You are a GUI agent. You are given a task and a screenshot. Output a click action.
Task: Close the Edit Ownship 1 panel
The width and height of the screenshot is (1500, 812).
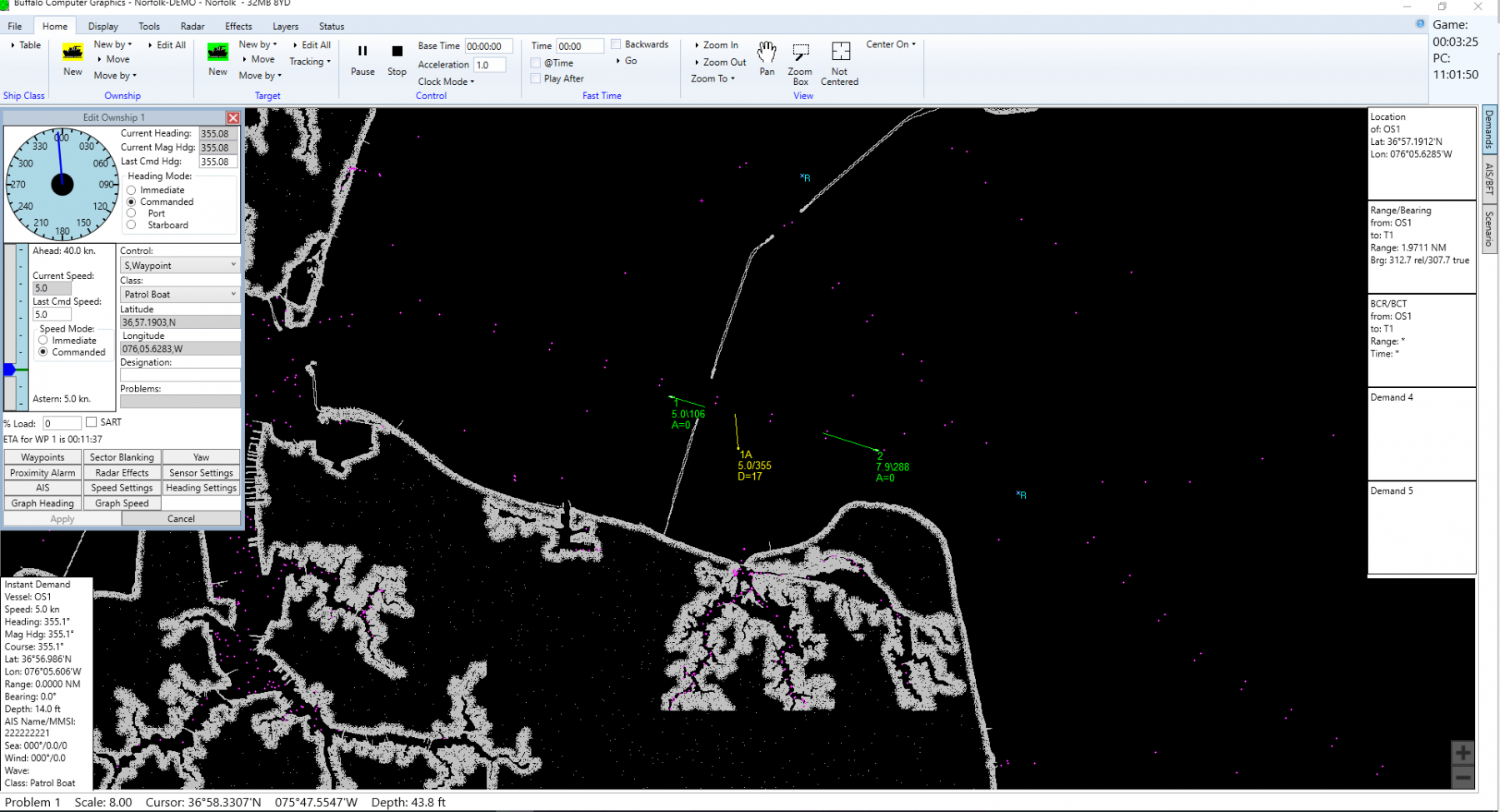(x=233, y=118)
